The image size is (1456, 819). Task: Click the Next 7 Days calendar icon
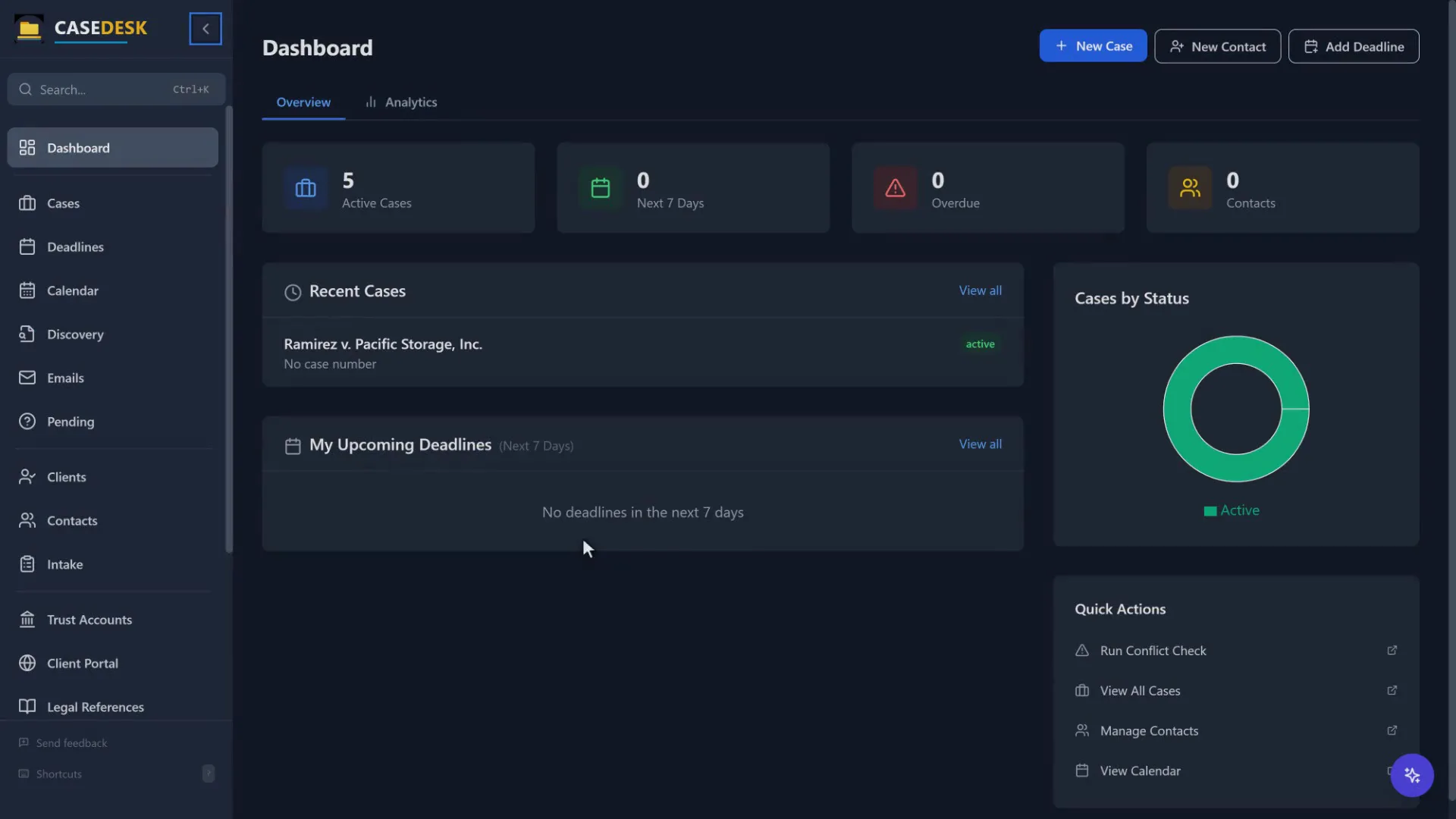(601, 188)
